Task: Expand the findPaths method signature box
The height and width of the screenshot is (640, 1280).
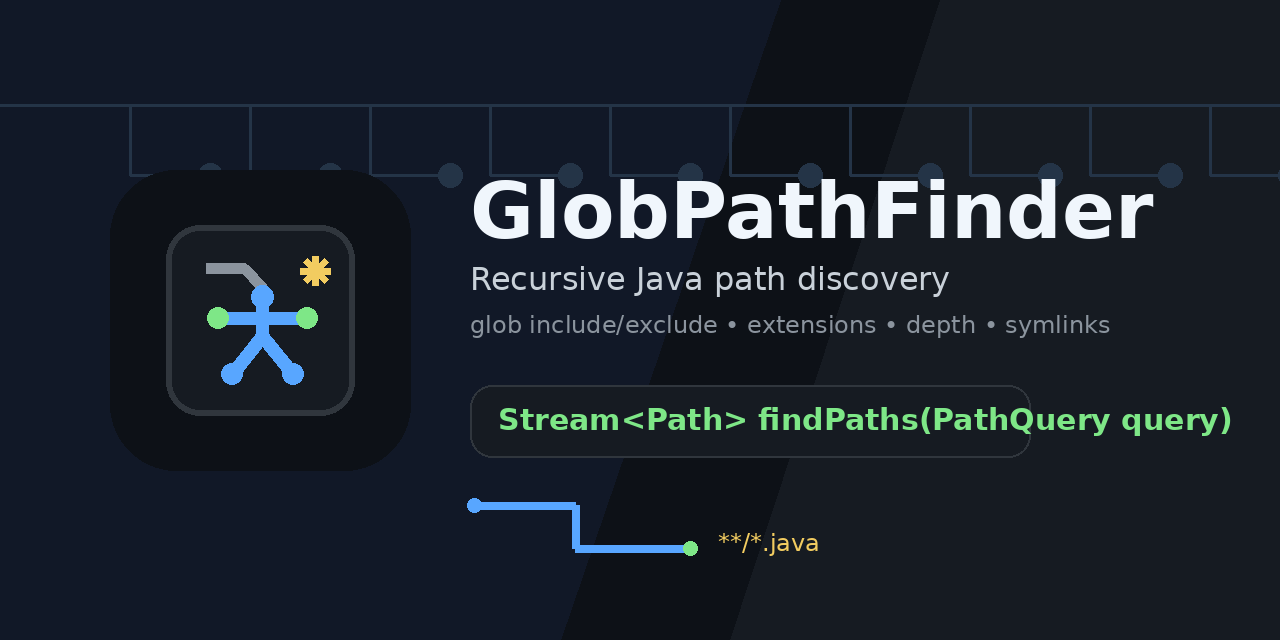Action: (750, 420)
